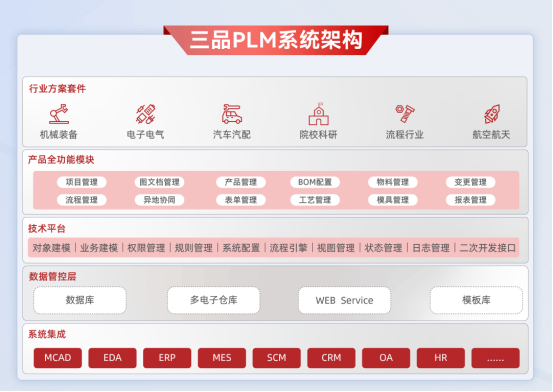Click the 数据库 box
Image resolution: width=553 pixels, height=392 pixels.
(x=80, y=300)
